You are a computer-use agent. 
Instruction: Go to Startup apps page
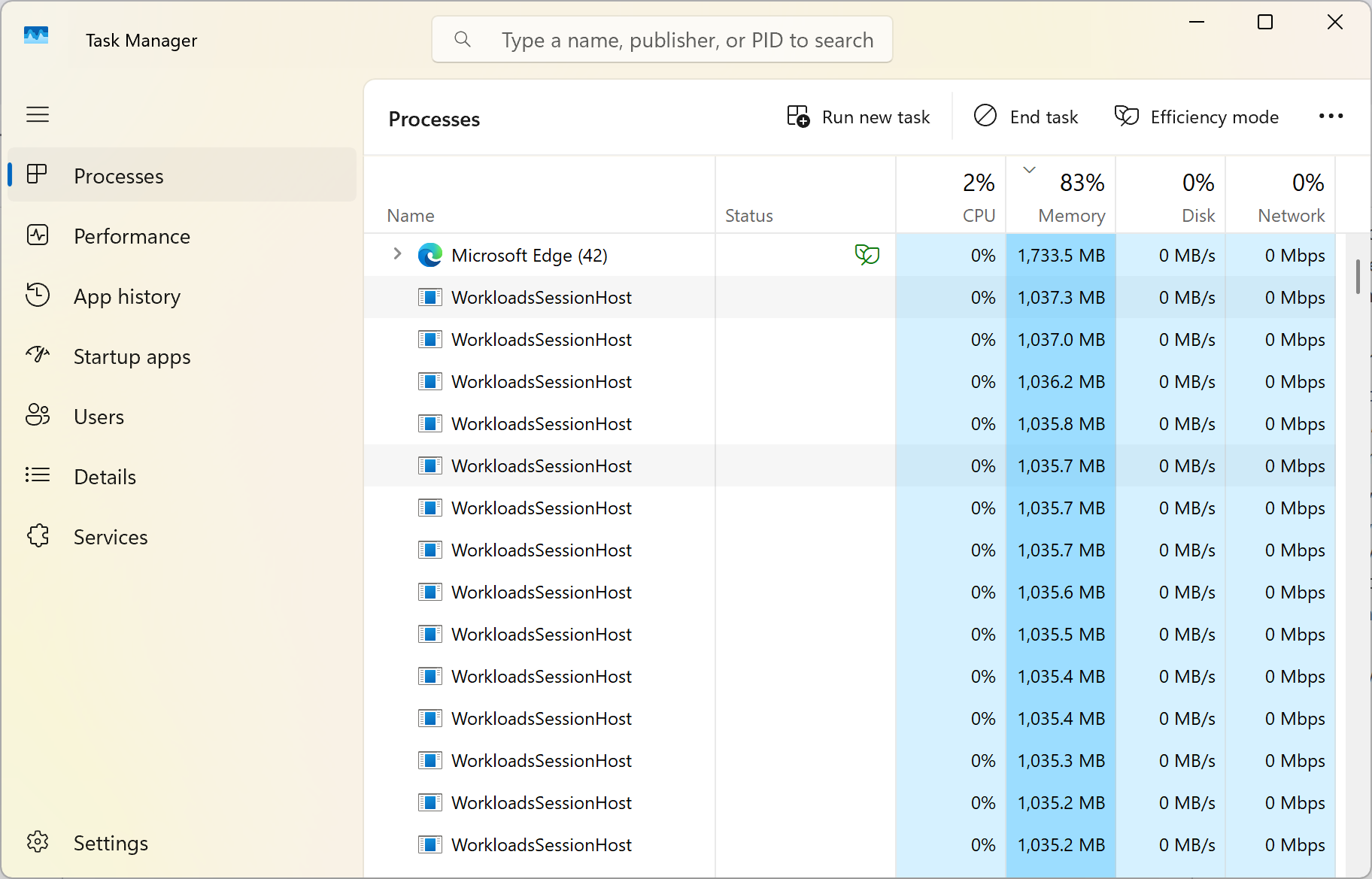tap(132, 356)
